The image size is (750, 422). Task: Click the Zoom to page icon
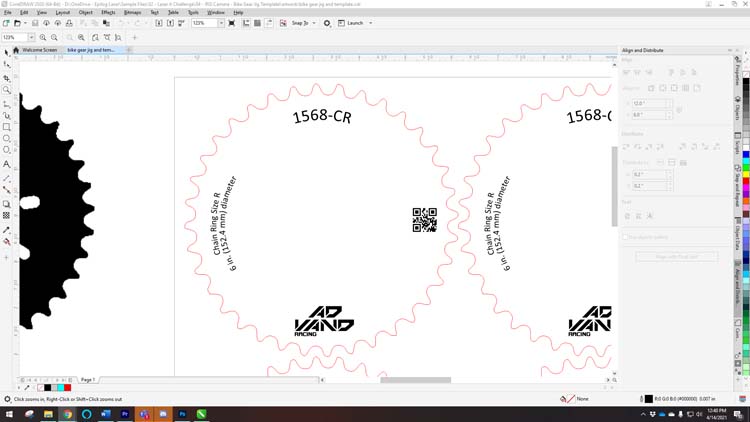pyautogui.click(x=95, y=37)
